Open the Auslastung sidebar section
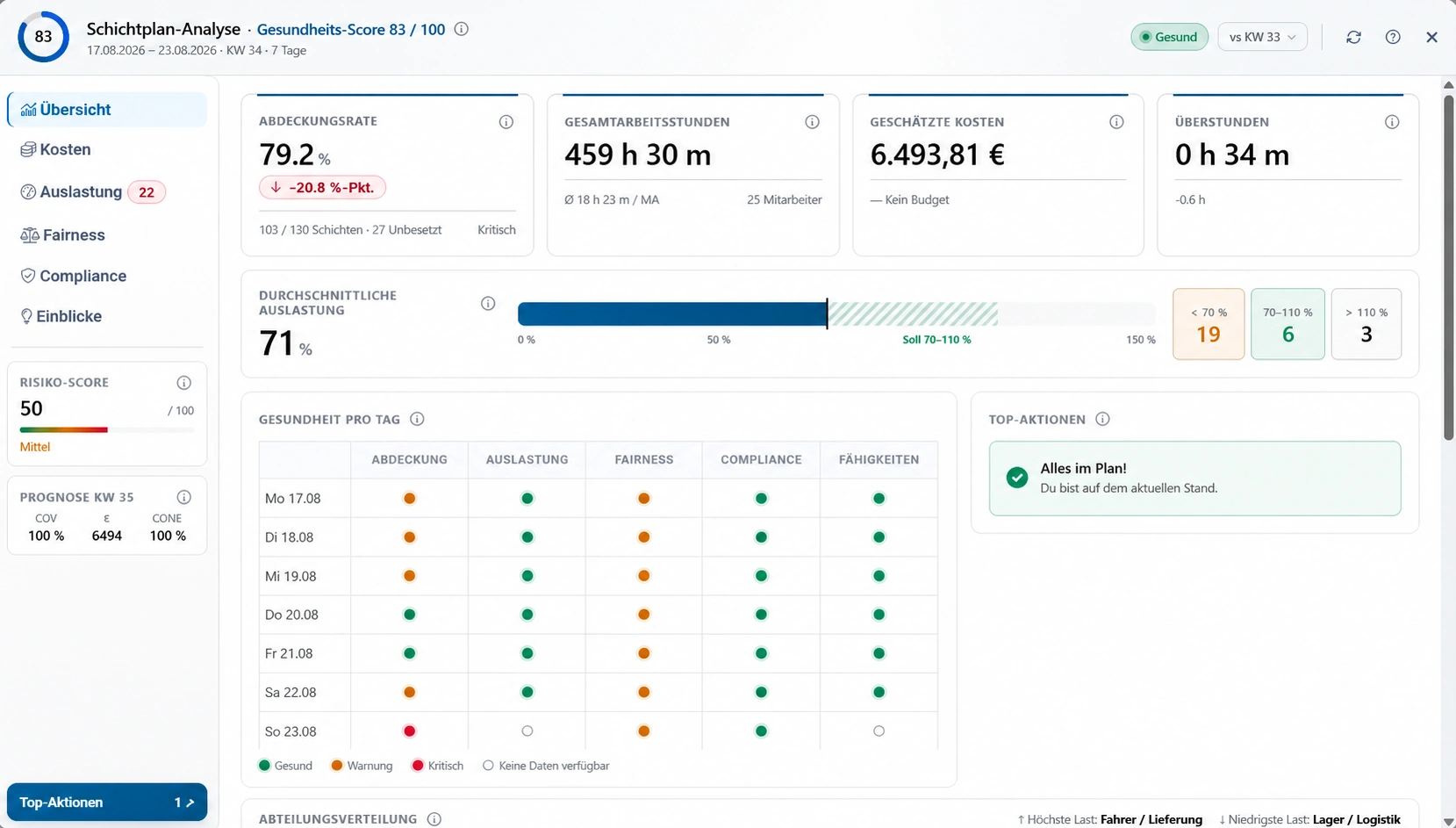The image size is (1456, 828). tap(107, 191)
